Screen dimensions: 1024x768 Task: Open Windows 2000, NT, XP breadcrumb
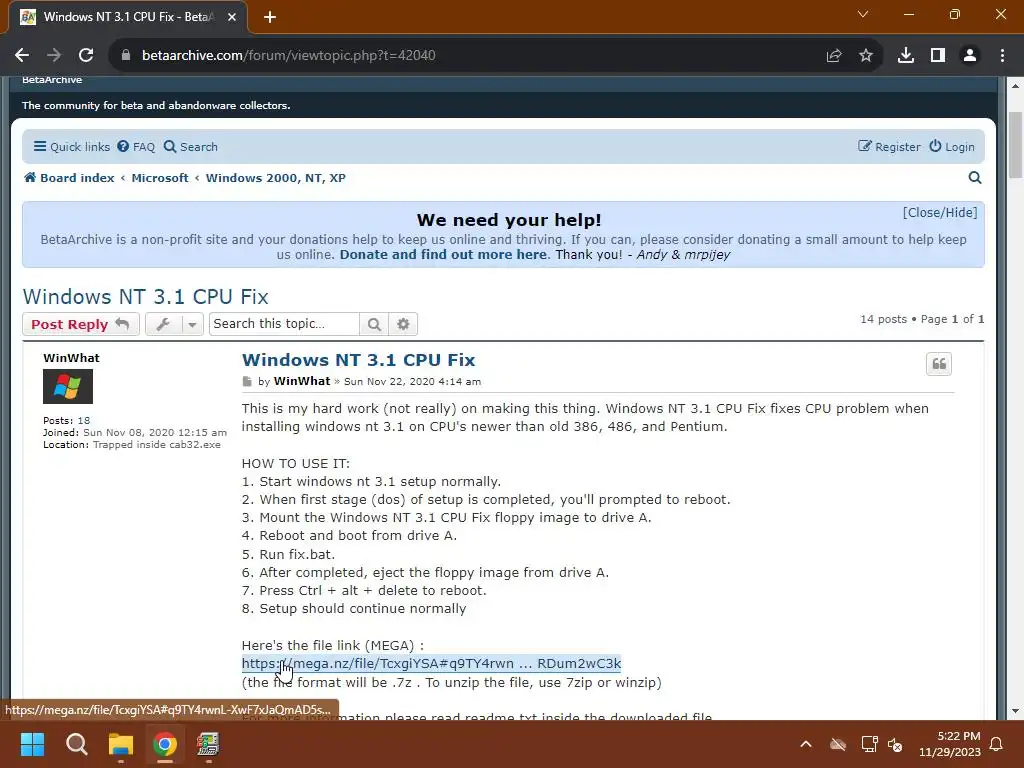(276, 178)
